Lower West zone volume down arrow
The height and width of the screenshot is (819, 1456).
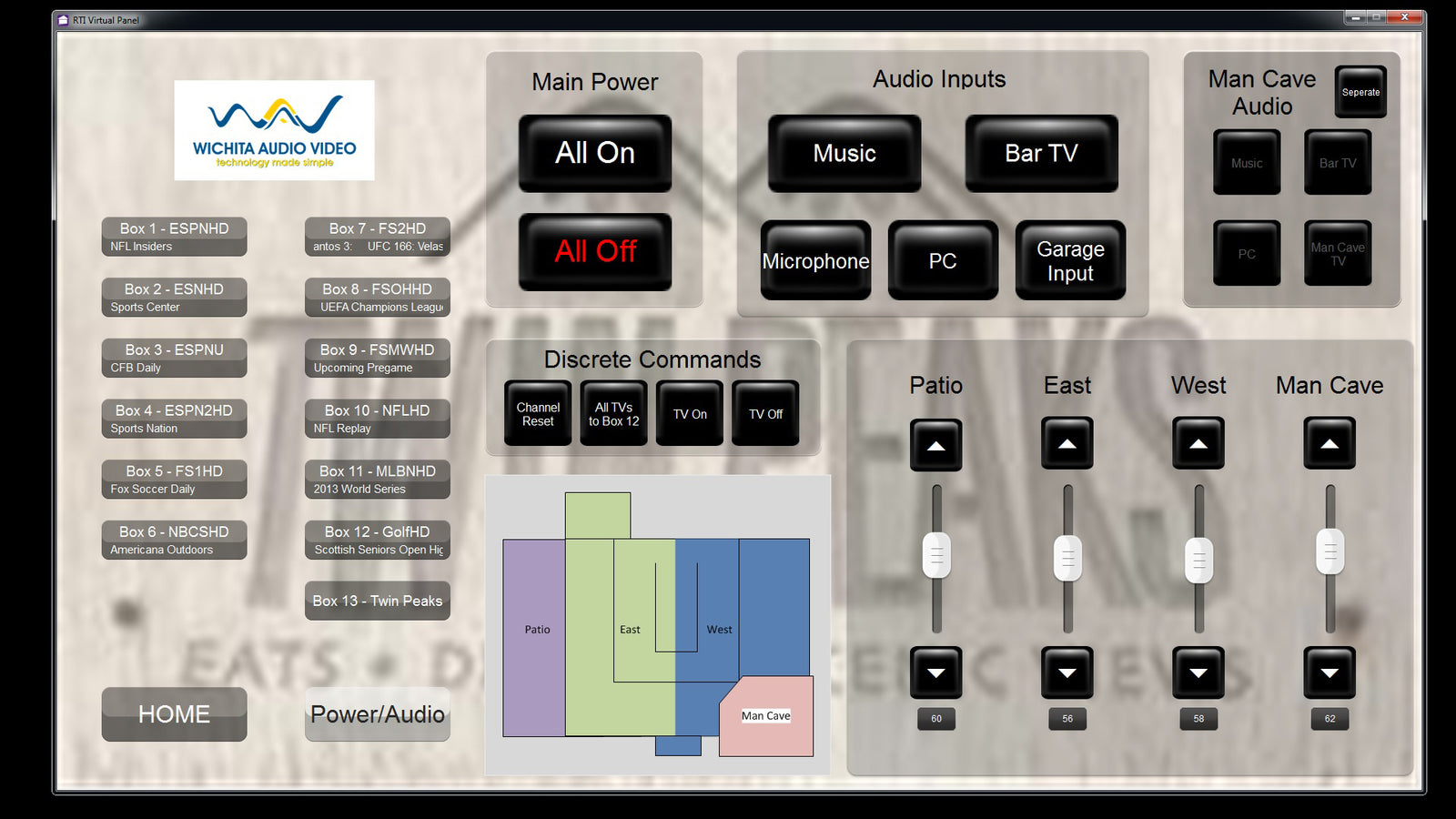coord(1198,672)
